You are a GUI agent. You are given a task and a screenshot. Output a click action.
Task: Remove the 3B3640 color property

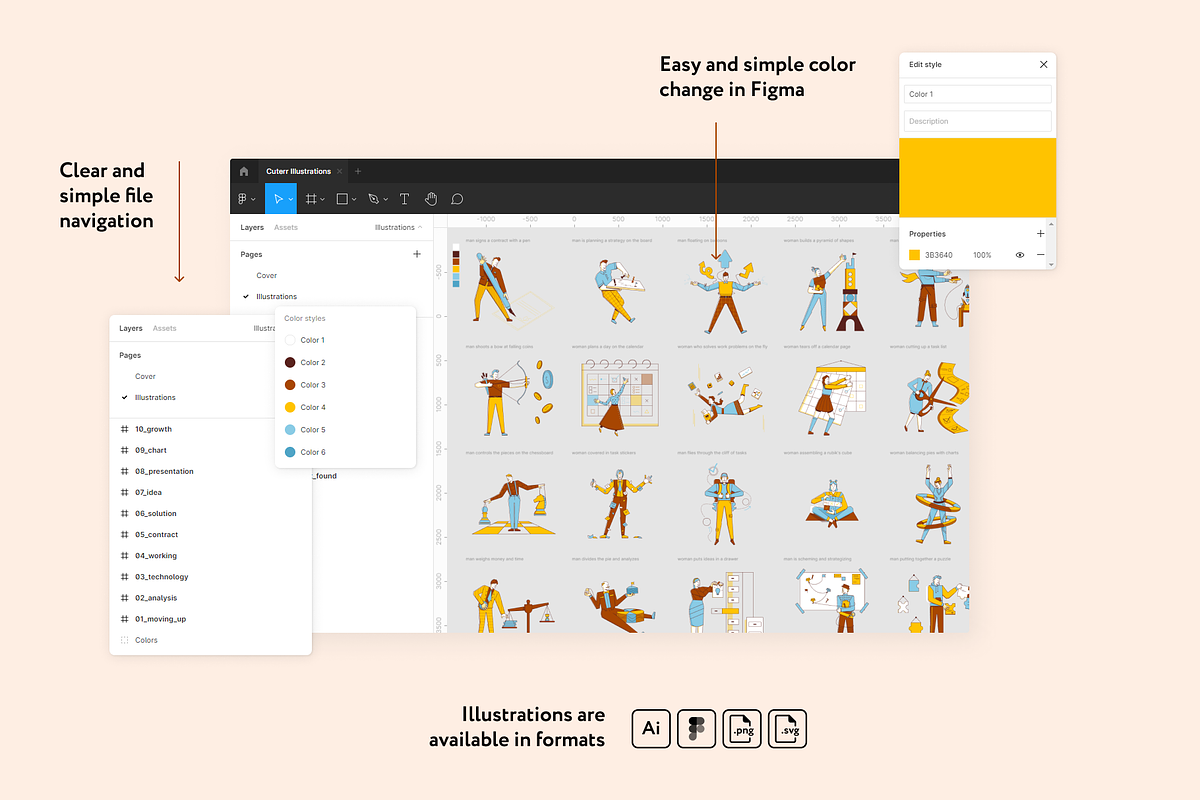(x=1040, y=255)
